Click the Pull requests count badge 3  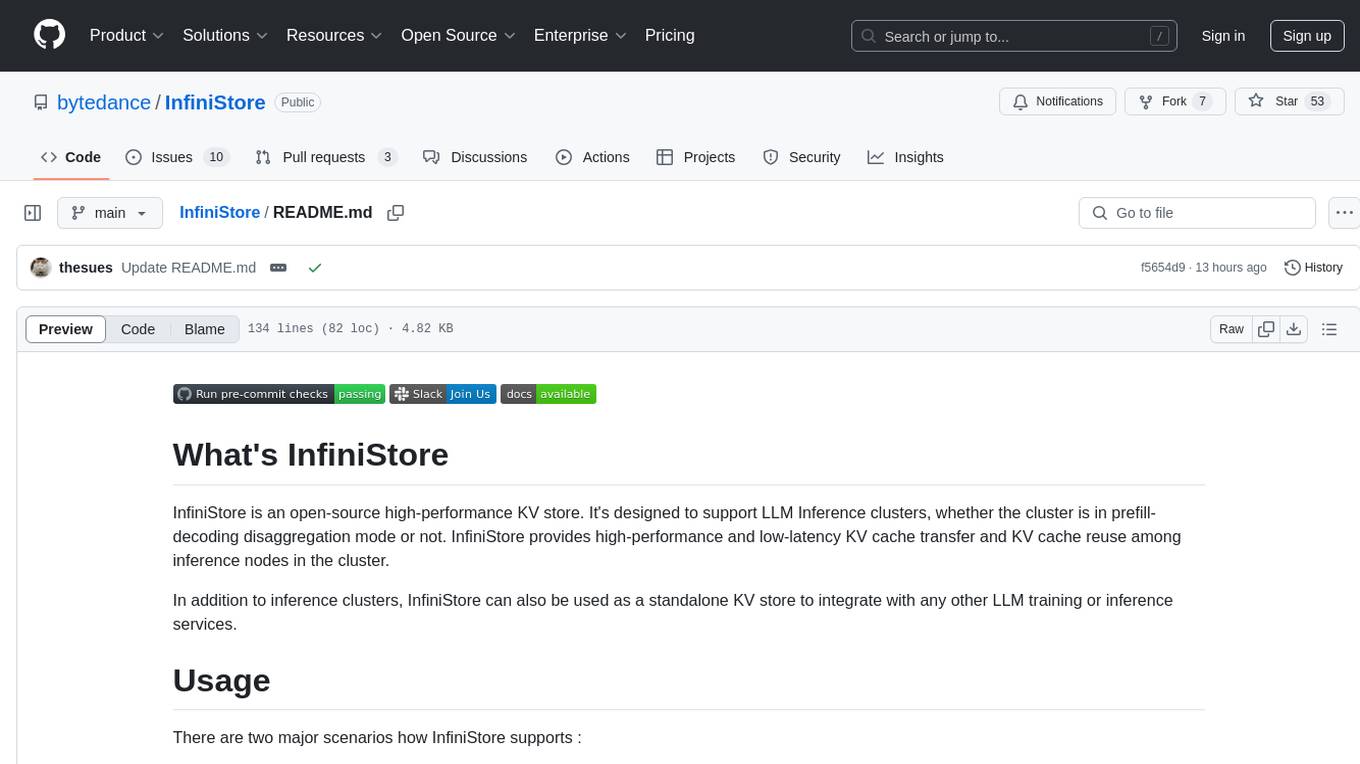tap(388, 157)
